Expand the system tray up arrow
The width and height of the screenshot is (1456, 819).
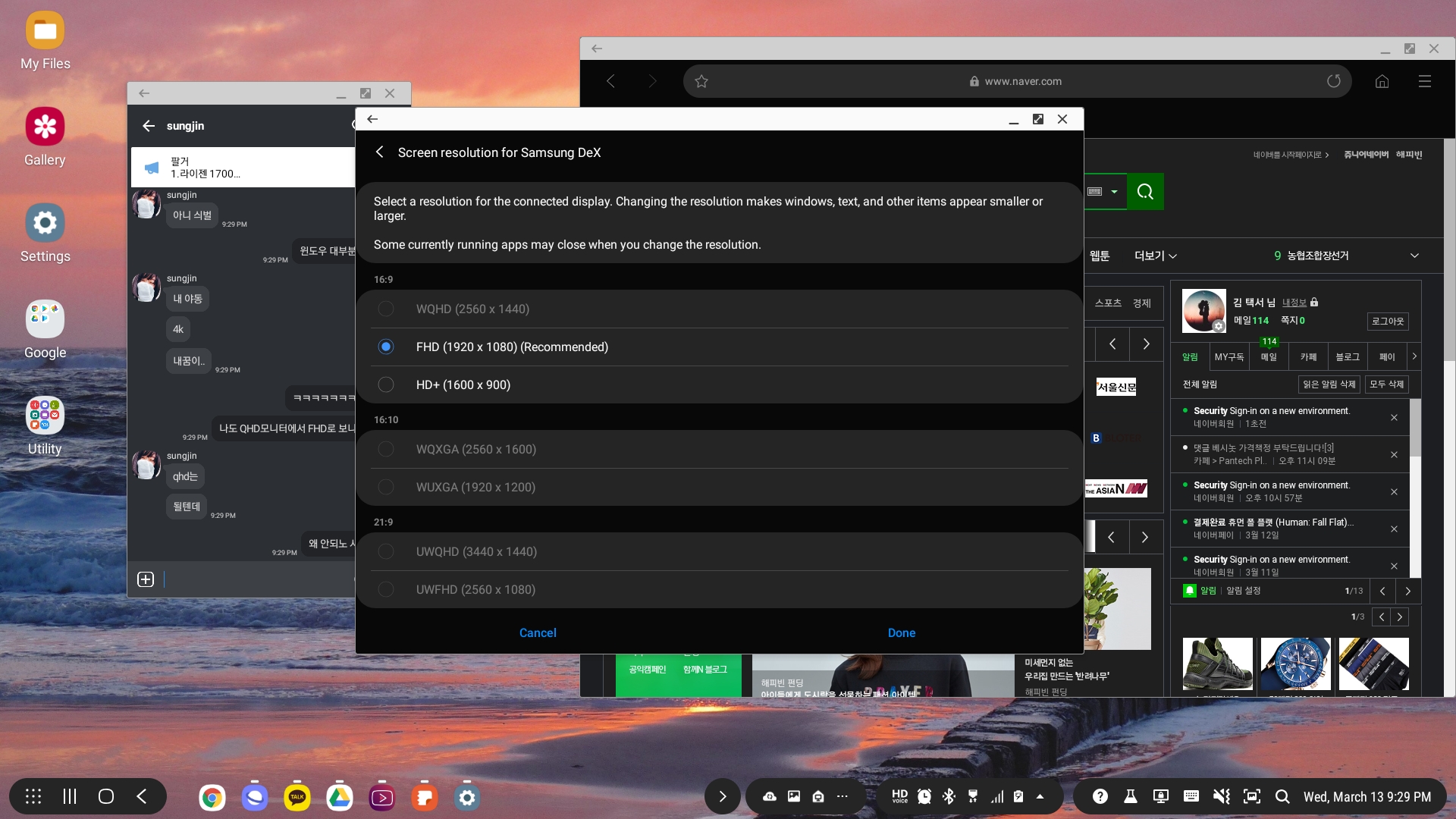(x=1040, y=796)
